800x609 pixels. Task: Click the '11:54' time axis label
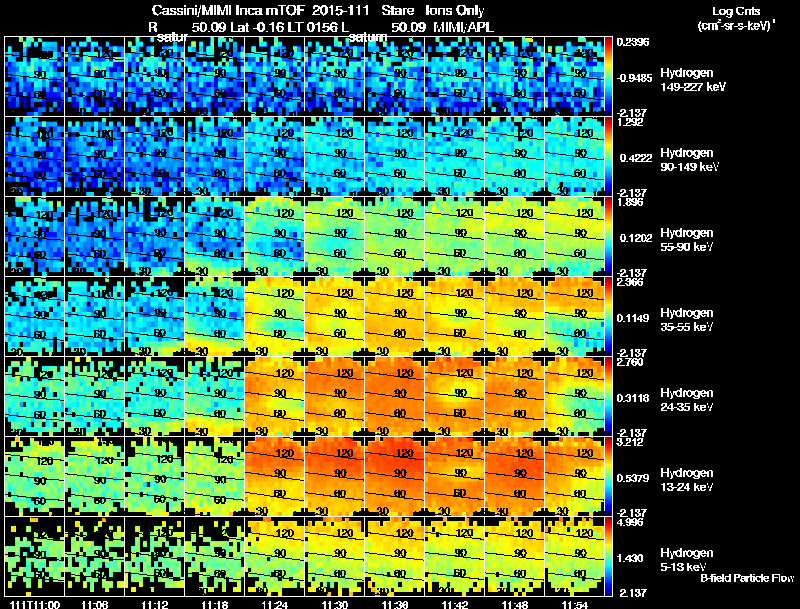click(x=574, y=605)
